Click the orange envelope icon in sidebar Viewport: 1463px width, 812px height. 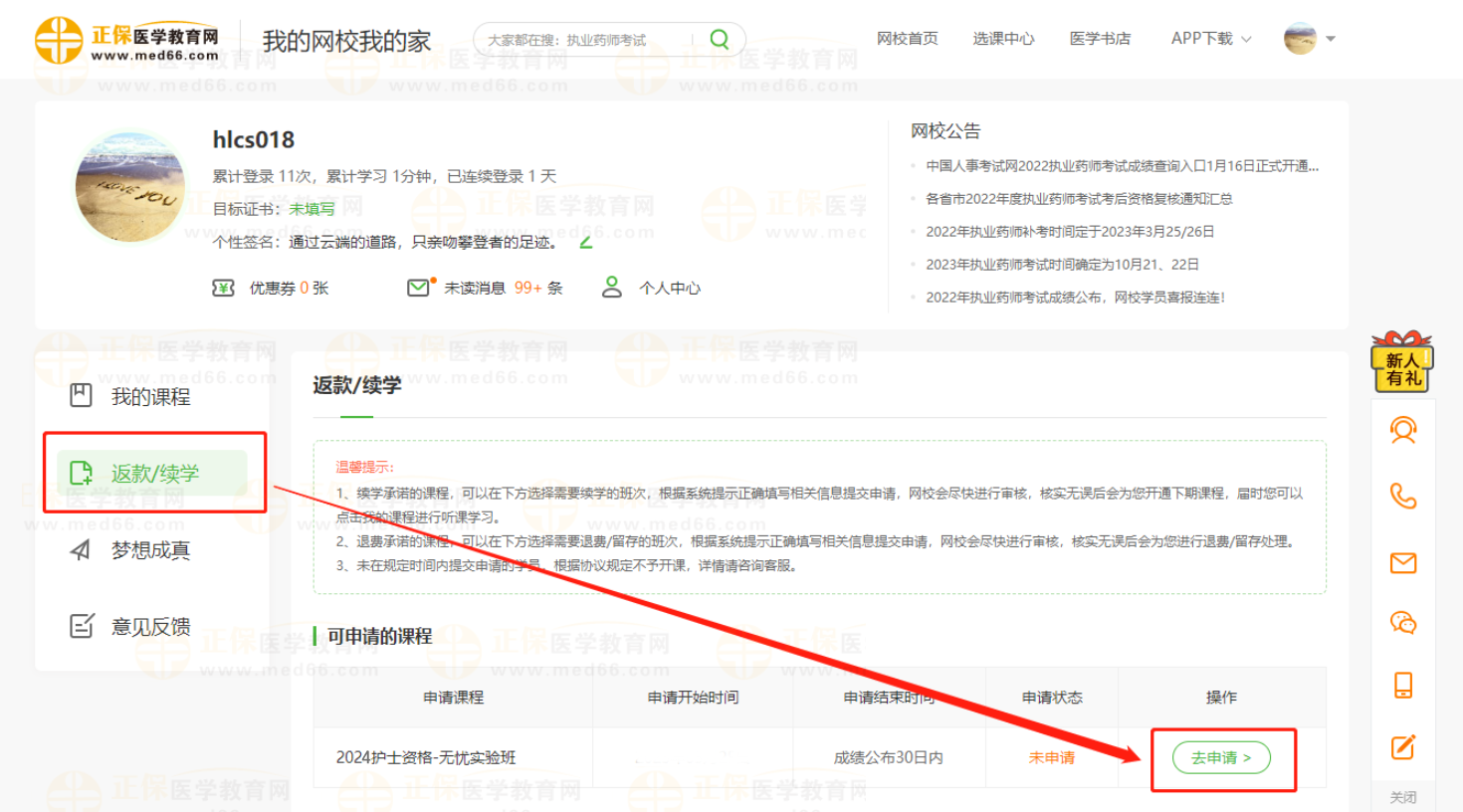1403,563
